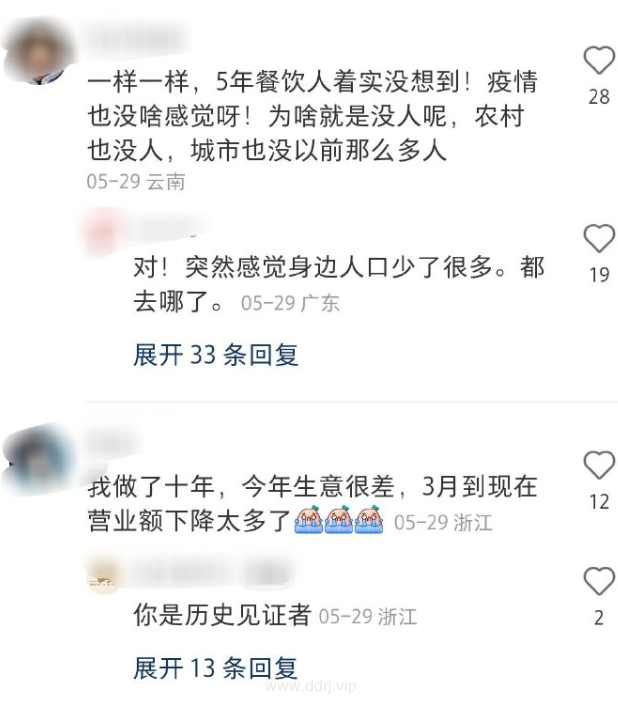Like the Yunnan comment with 28 likes
618x706 pixels.
599,60
